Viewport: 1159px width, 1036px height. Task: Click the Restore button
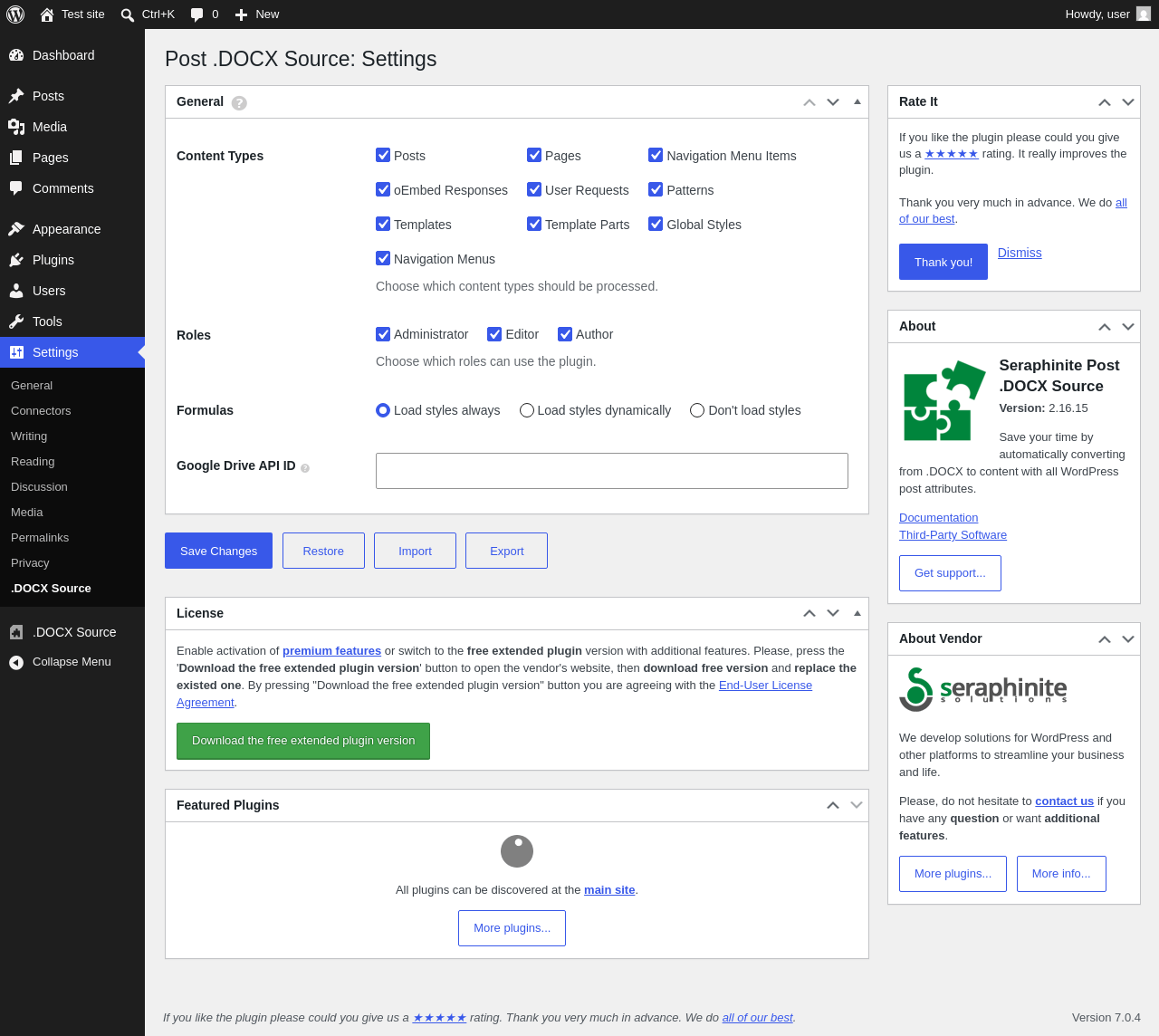point(323,551)
